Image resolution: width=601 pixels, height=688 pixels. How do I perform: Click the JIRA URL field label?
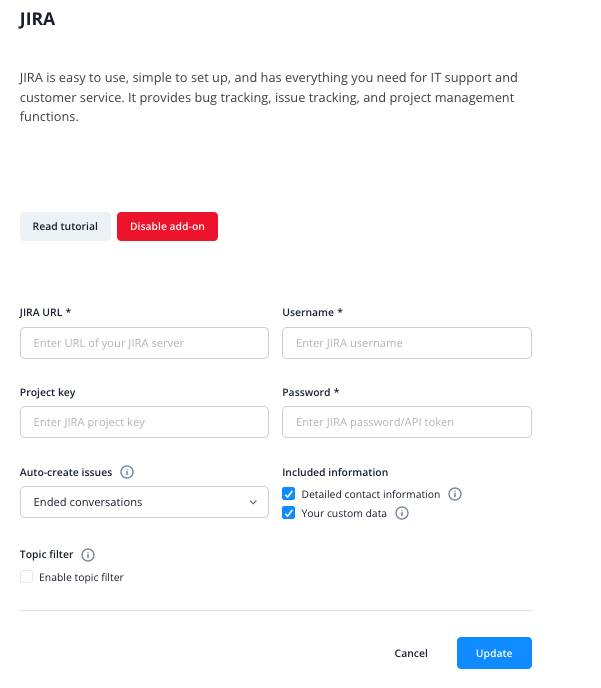[45, 312]
